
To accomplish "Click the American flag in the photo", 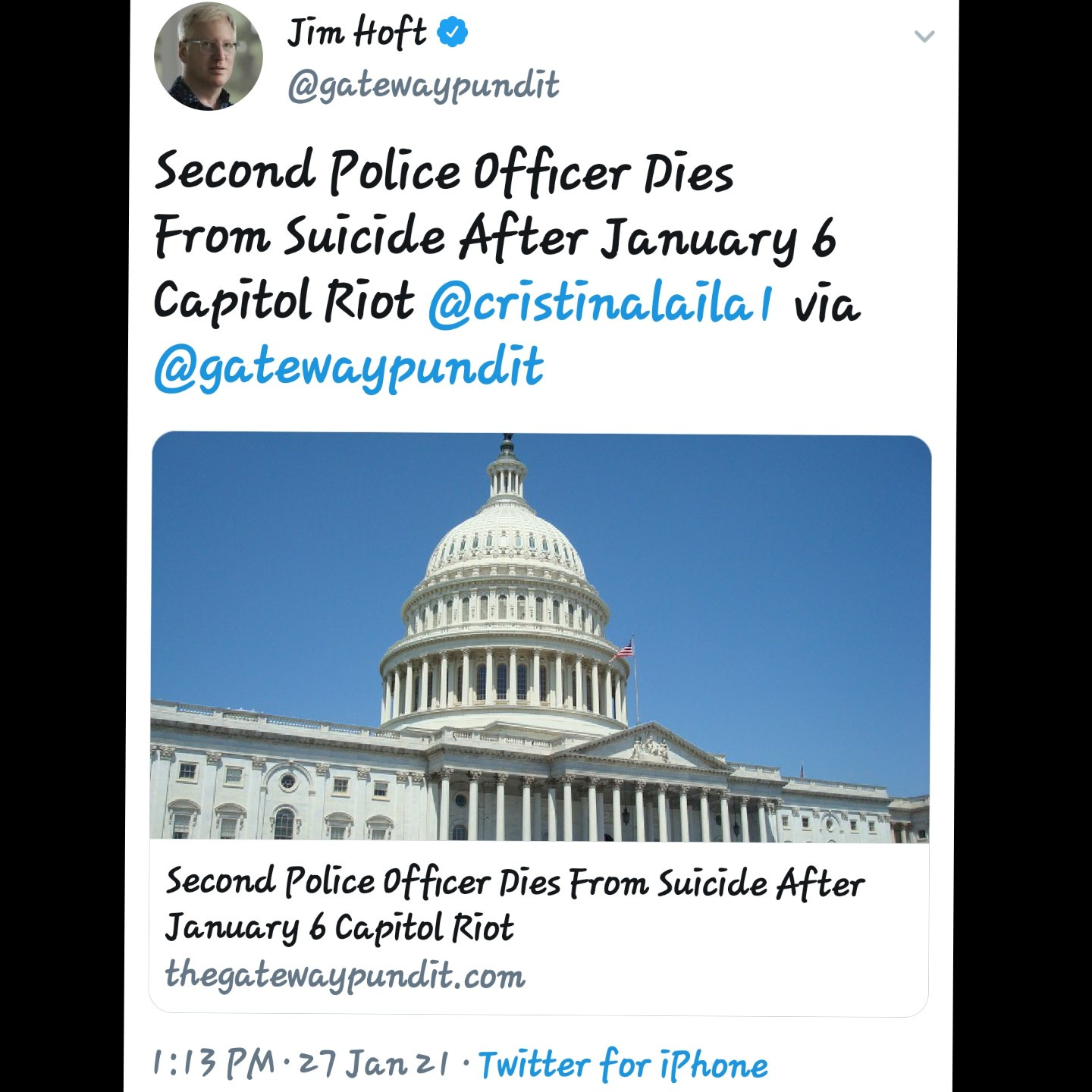I will [x=624, y=649].
